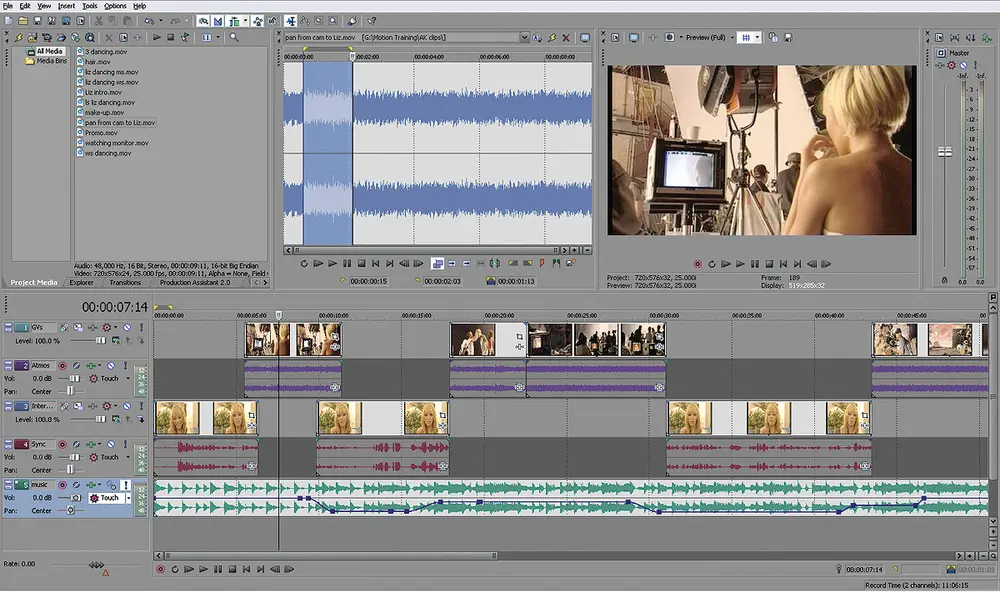Open Track FX on the GVs track

(x=64, y=327)
